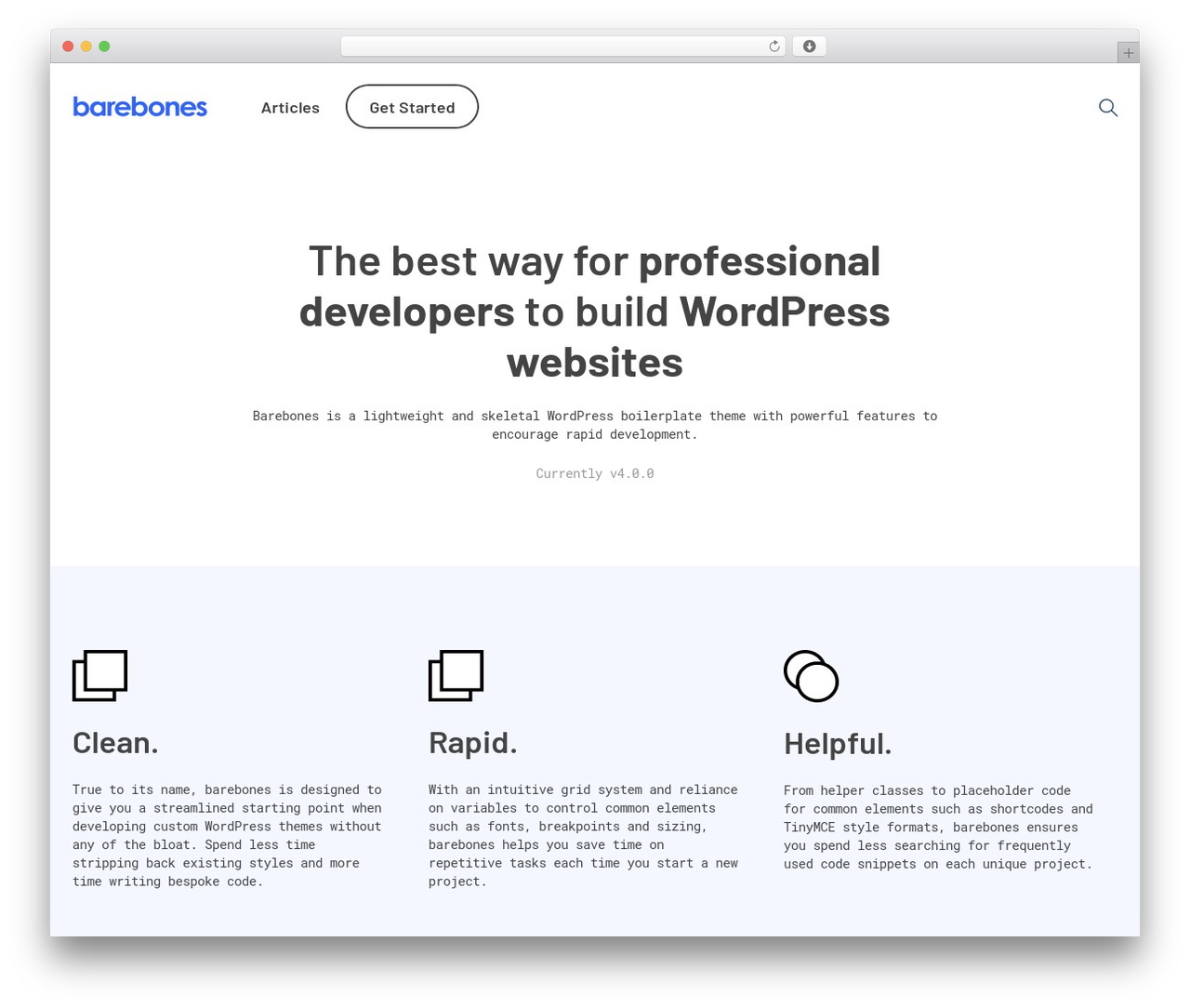Click the red close window button

(x=68, y=46)
